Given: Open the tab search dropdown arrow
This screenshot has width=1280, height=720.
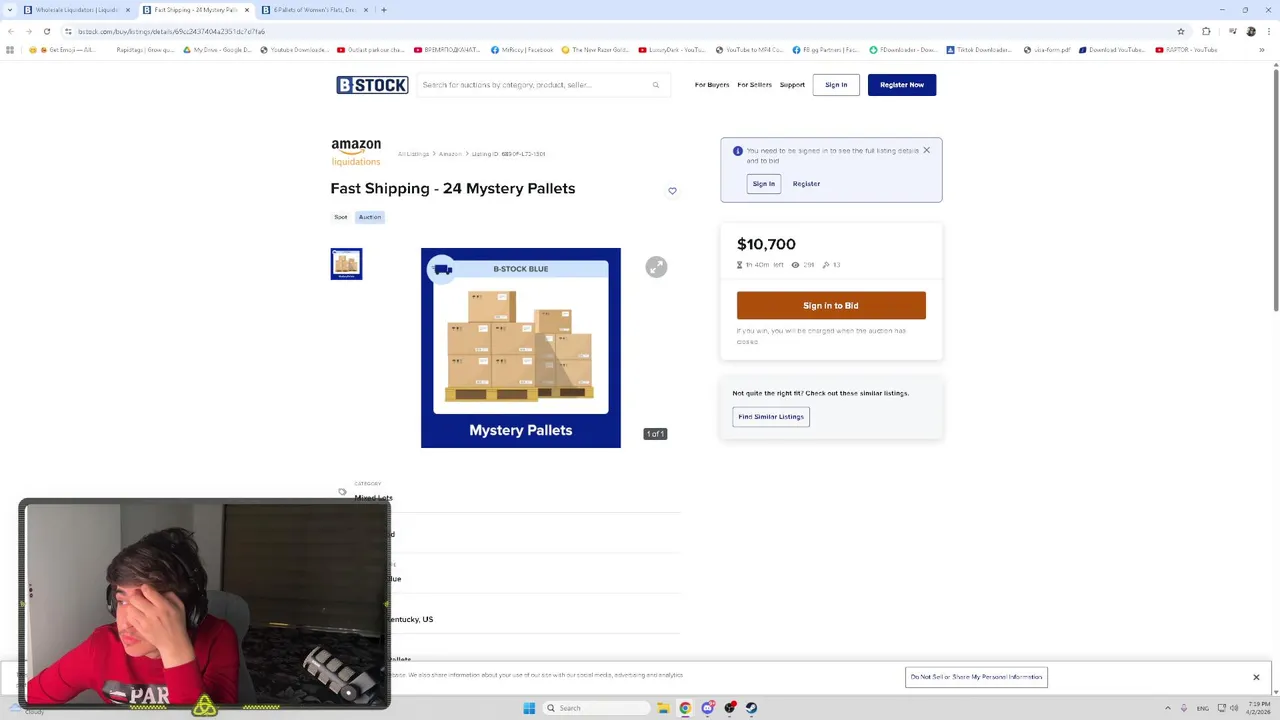Looking at the screenshot, I should click(x=10, y=10).
